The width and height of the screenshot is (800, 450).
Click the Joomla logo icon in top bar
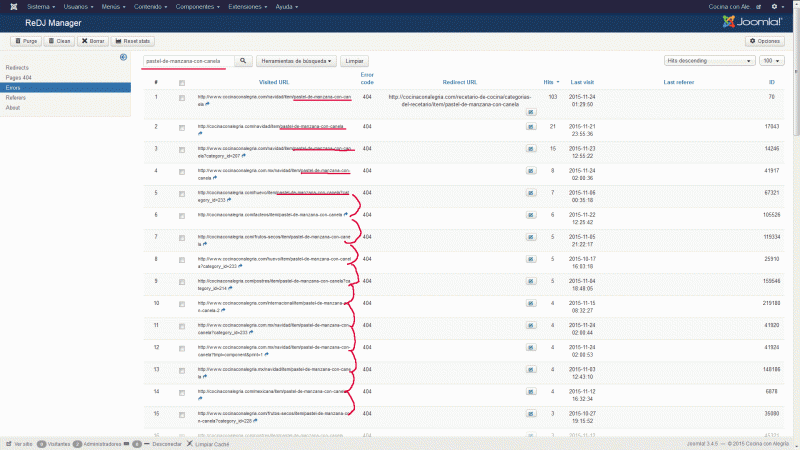coord(14,7)
